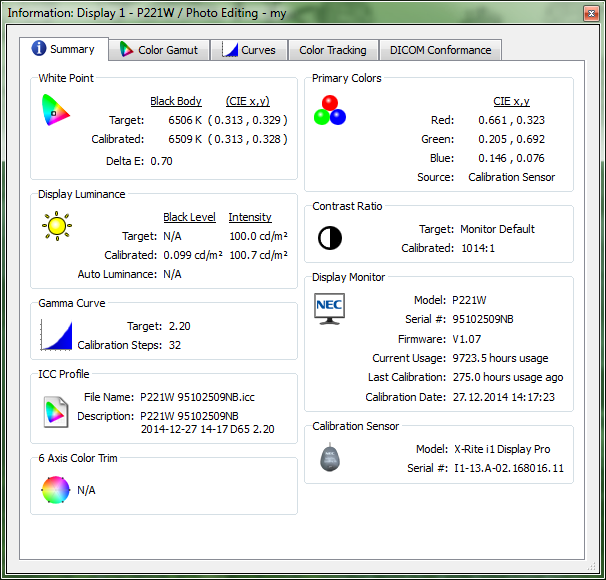Click the Gamma target value 2.20
This screenshot has width=606, height=580.
pos(179,326)
